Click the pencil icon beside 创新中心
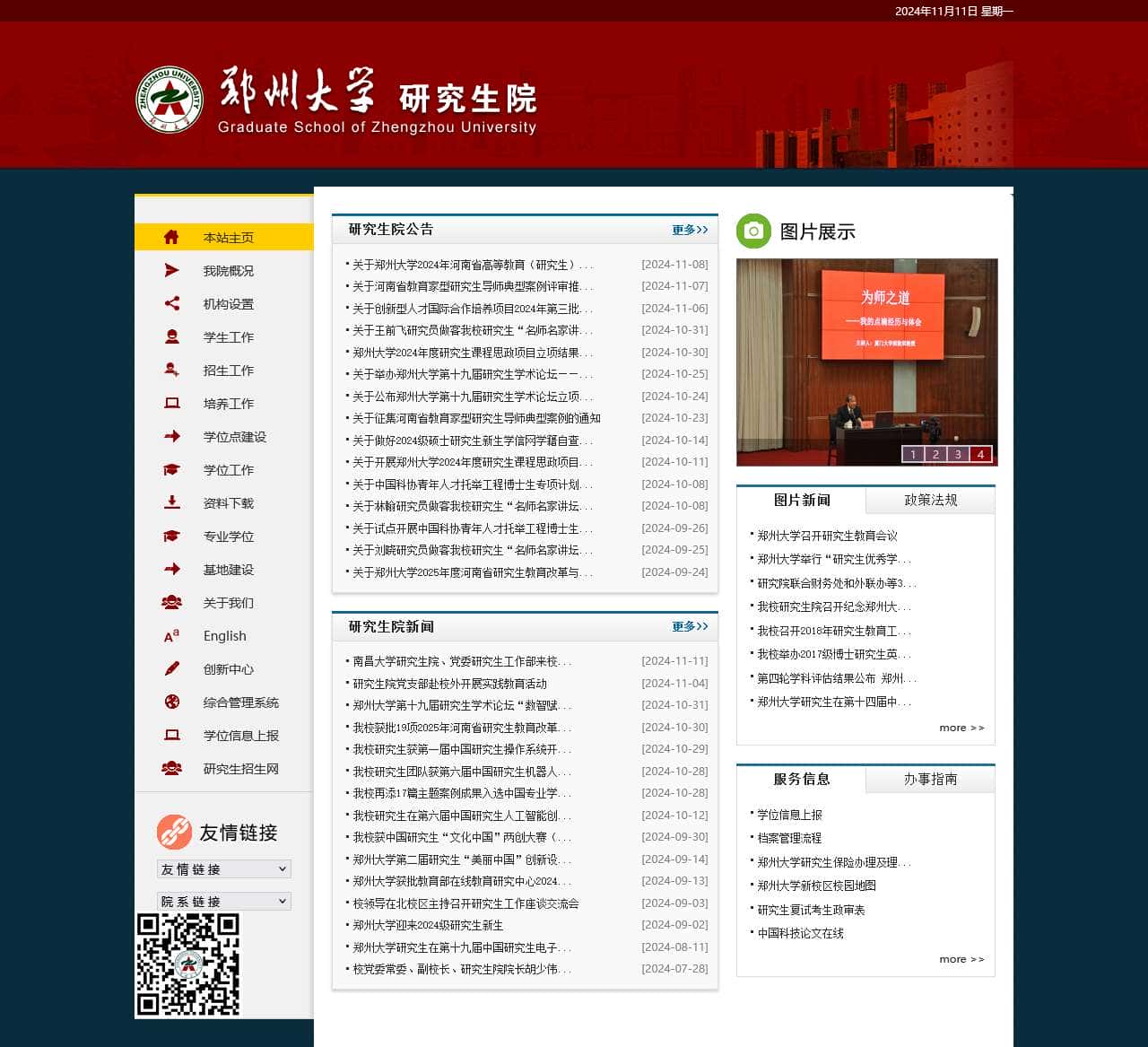The image size is (1148, 1047). [171, 668]
